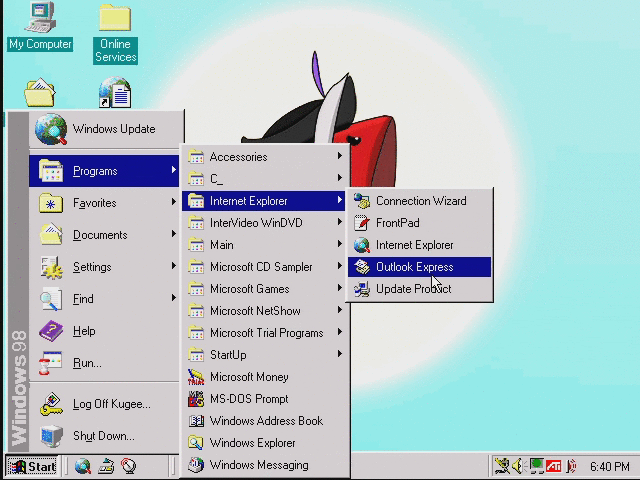
Task: Expand Microsoft CD Sampler submenu arrow
Action: [340, 266]
